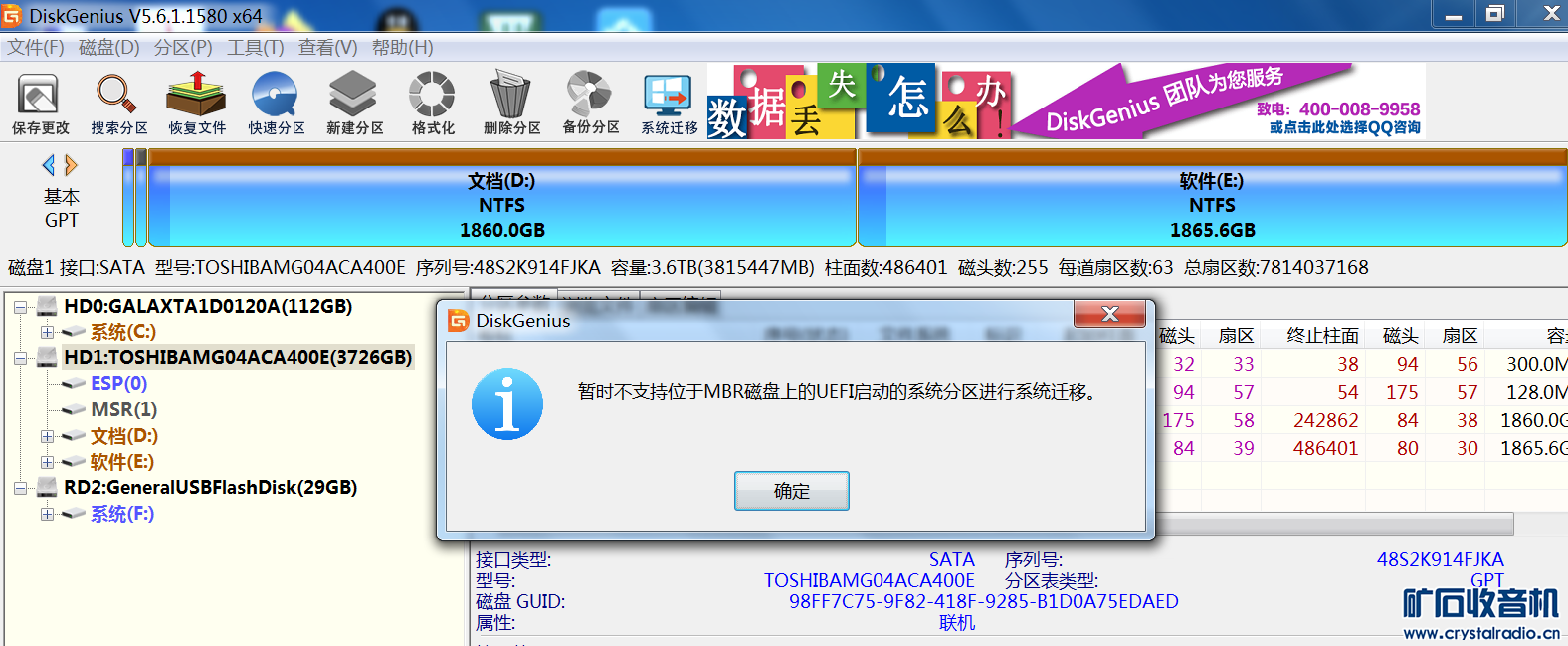Expand the 文档(D:) tree node
The height and width of the screenshot is (646, 1568).
(47, 436)
